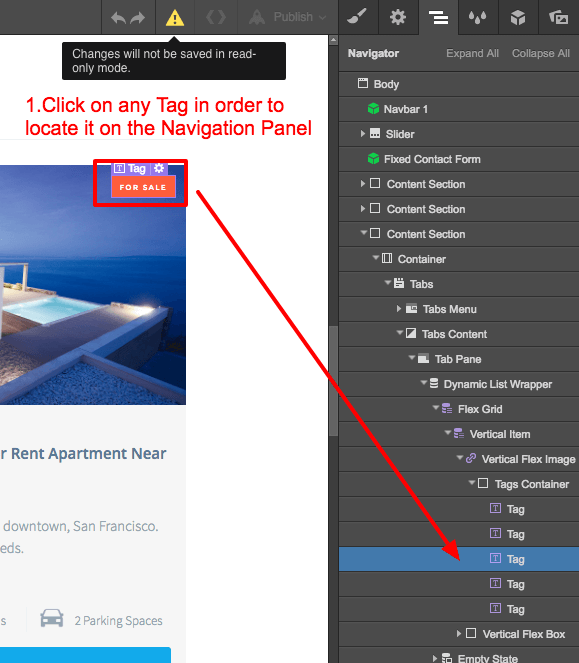Open Tag element settings gear on canvas
This screenshot has height=663, width=579.
point(159,168)
